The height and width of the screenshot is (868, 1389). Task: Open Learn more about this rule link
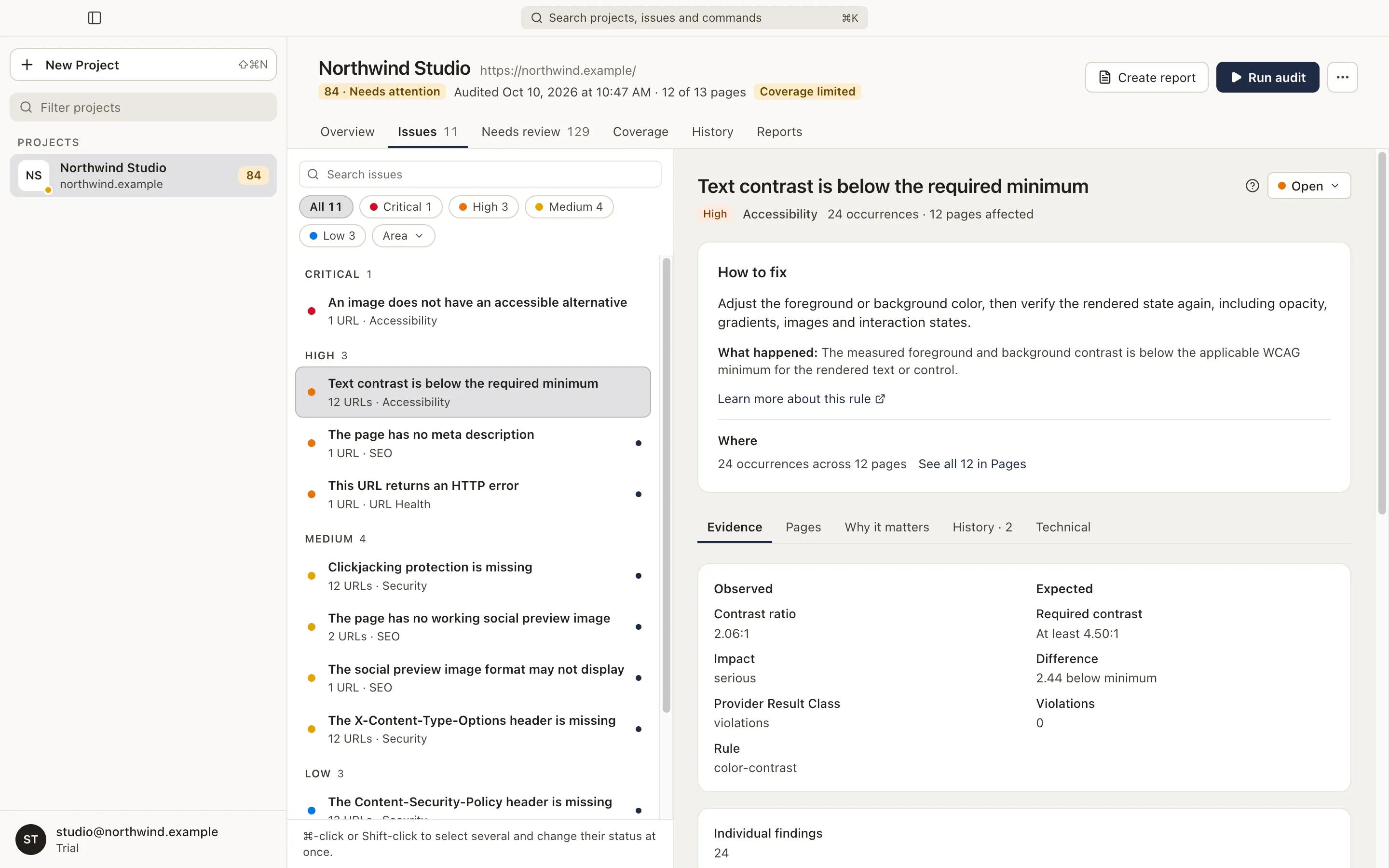point(801,399)
